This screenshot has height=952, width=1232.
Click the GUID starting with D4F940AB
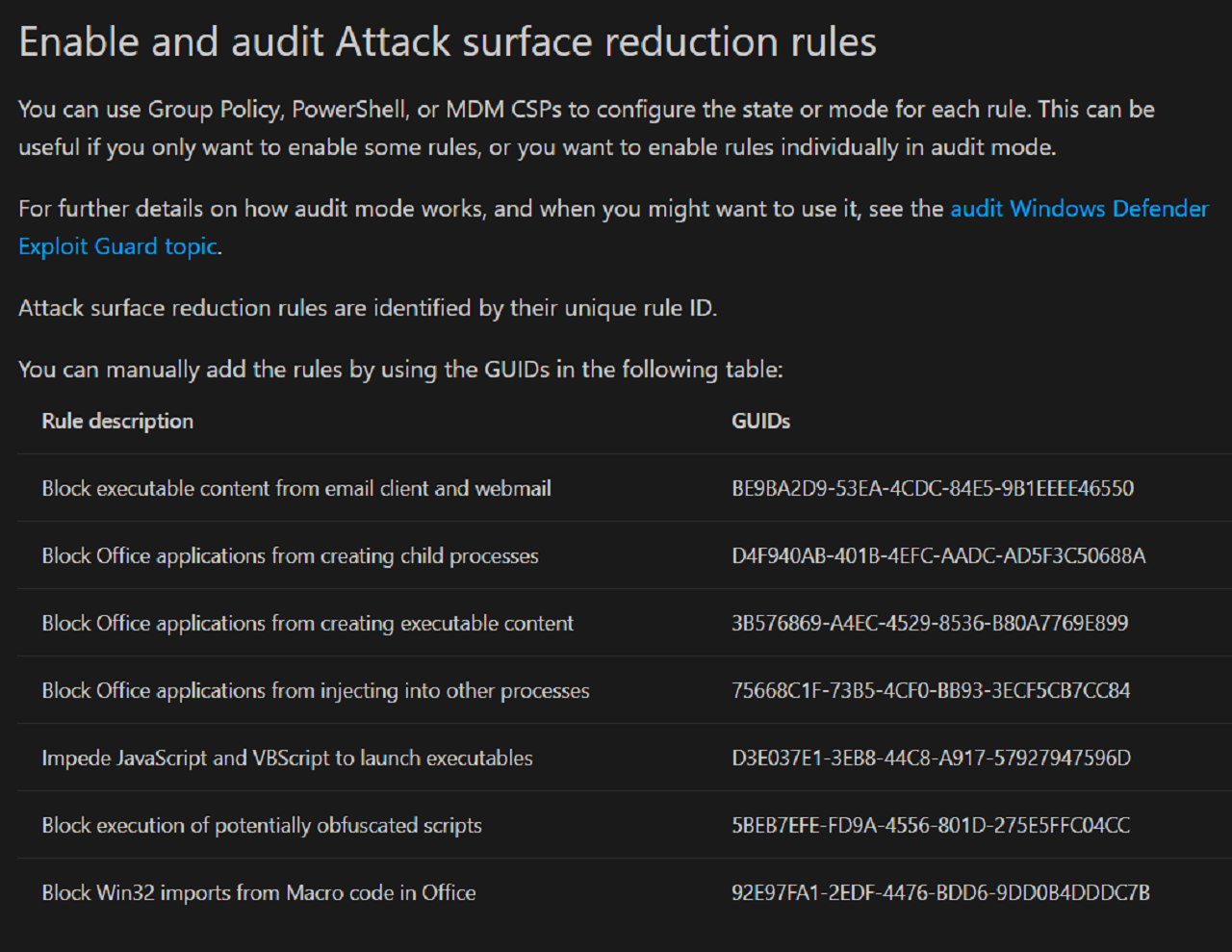coord(938,555)
